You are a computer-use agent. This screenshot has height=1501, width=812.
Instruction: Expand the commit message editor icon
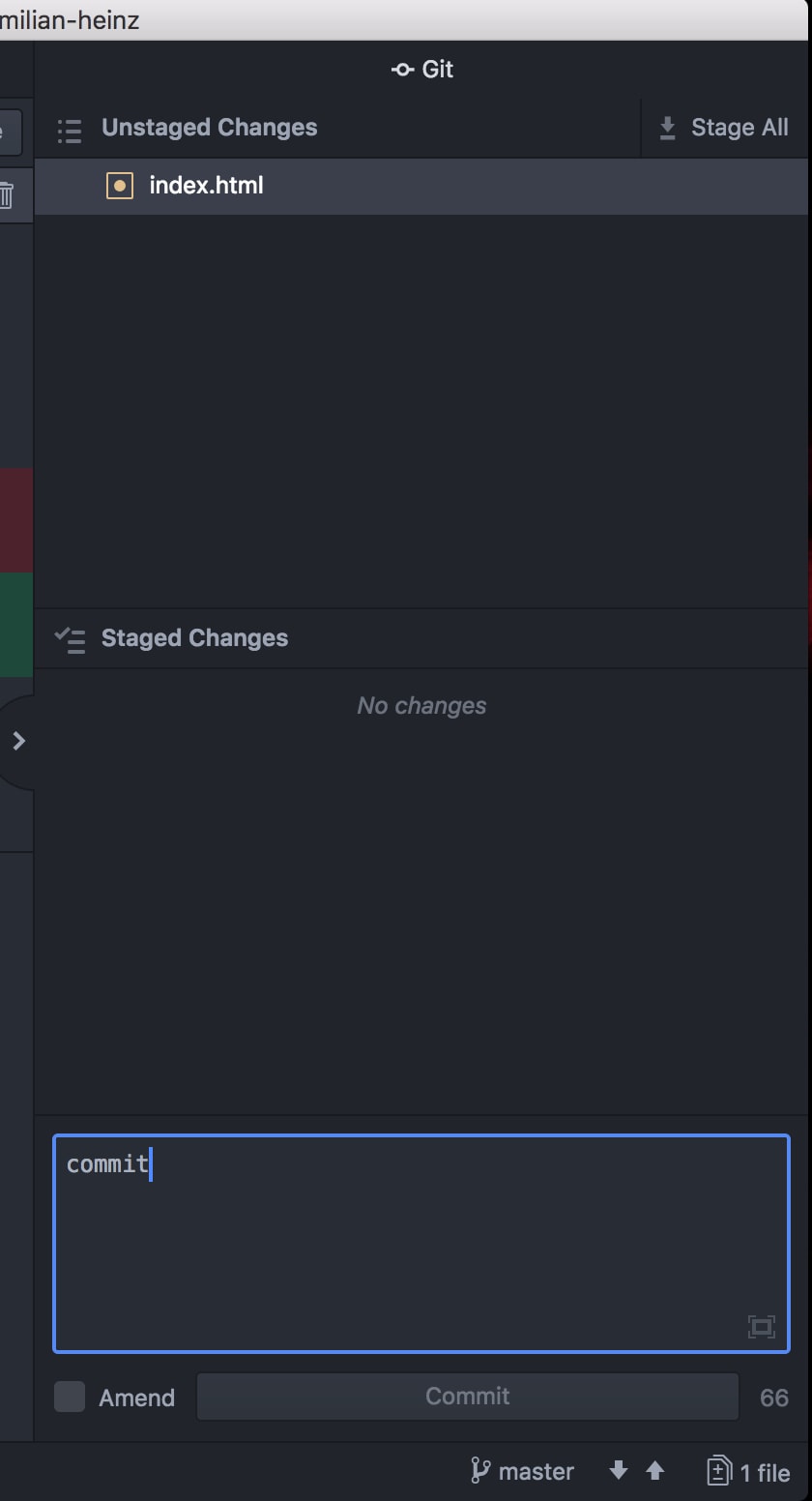pos(762,1326)
